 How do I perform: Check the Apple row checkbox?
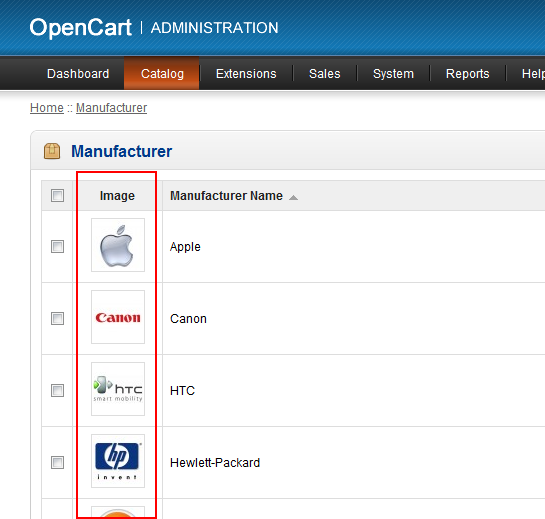click(x=57, y=246)
